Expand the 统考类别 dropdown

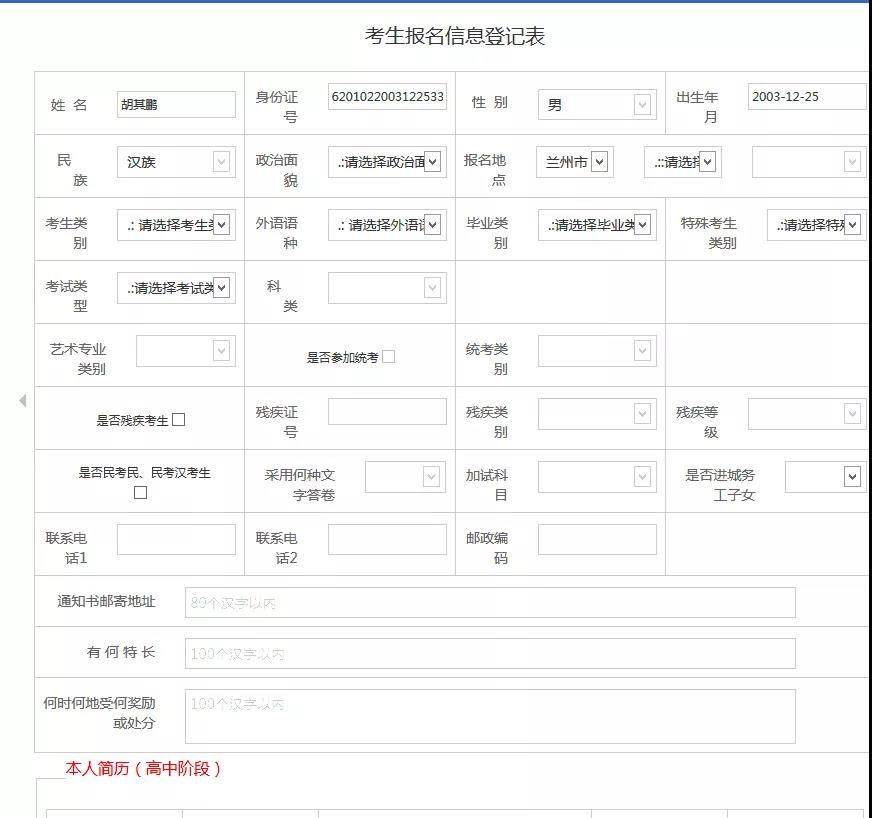(x=597, y=351)
